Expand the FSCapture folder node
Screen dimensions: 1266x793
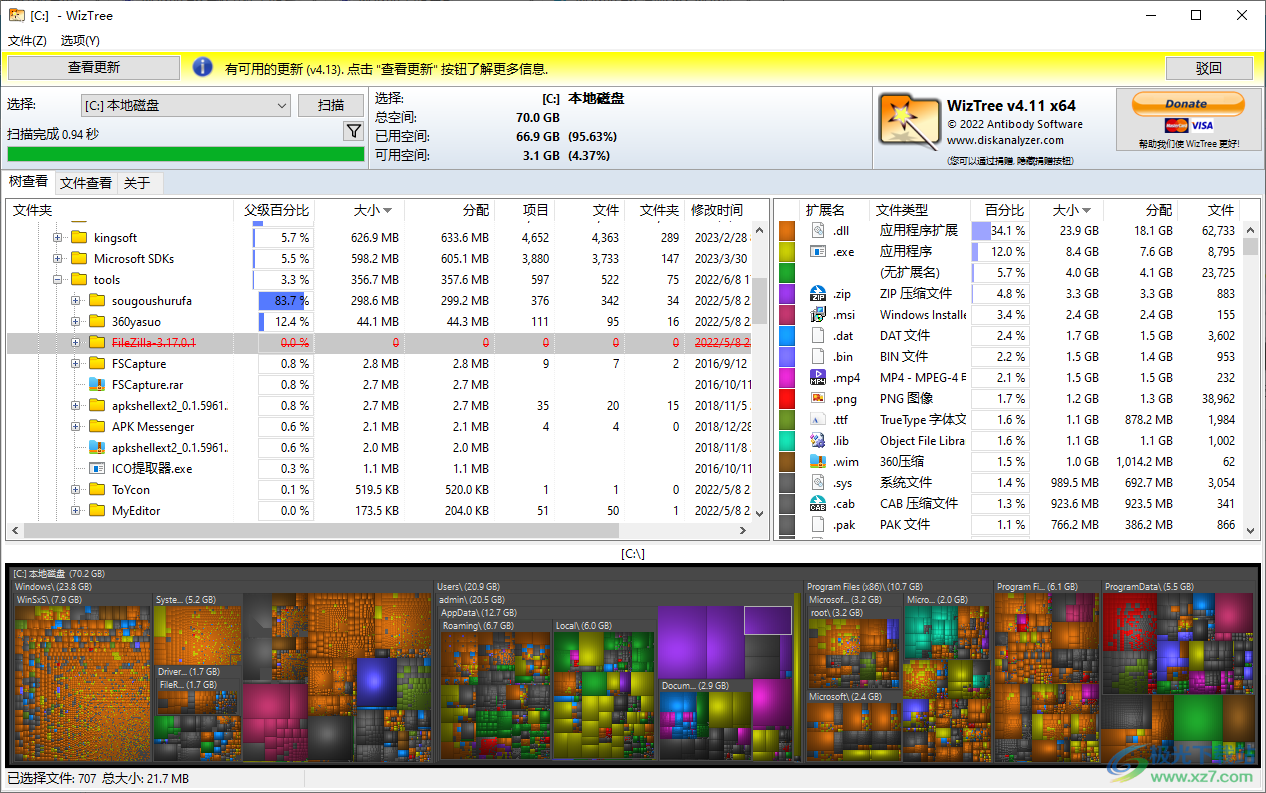tap(76, 363)
